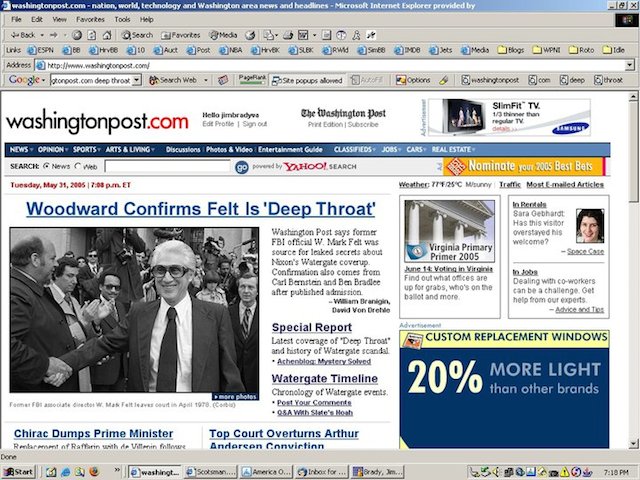Screen dimensions: 640x480
Task: Click the Stop loading icon
Action: [77, 35]
